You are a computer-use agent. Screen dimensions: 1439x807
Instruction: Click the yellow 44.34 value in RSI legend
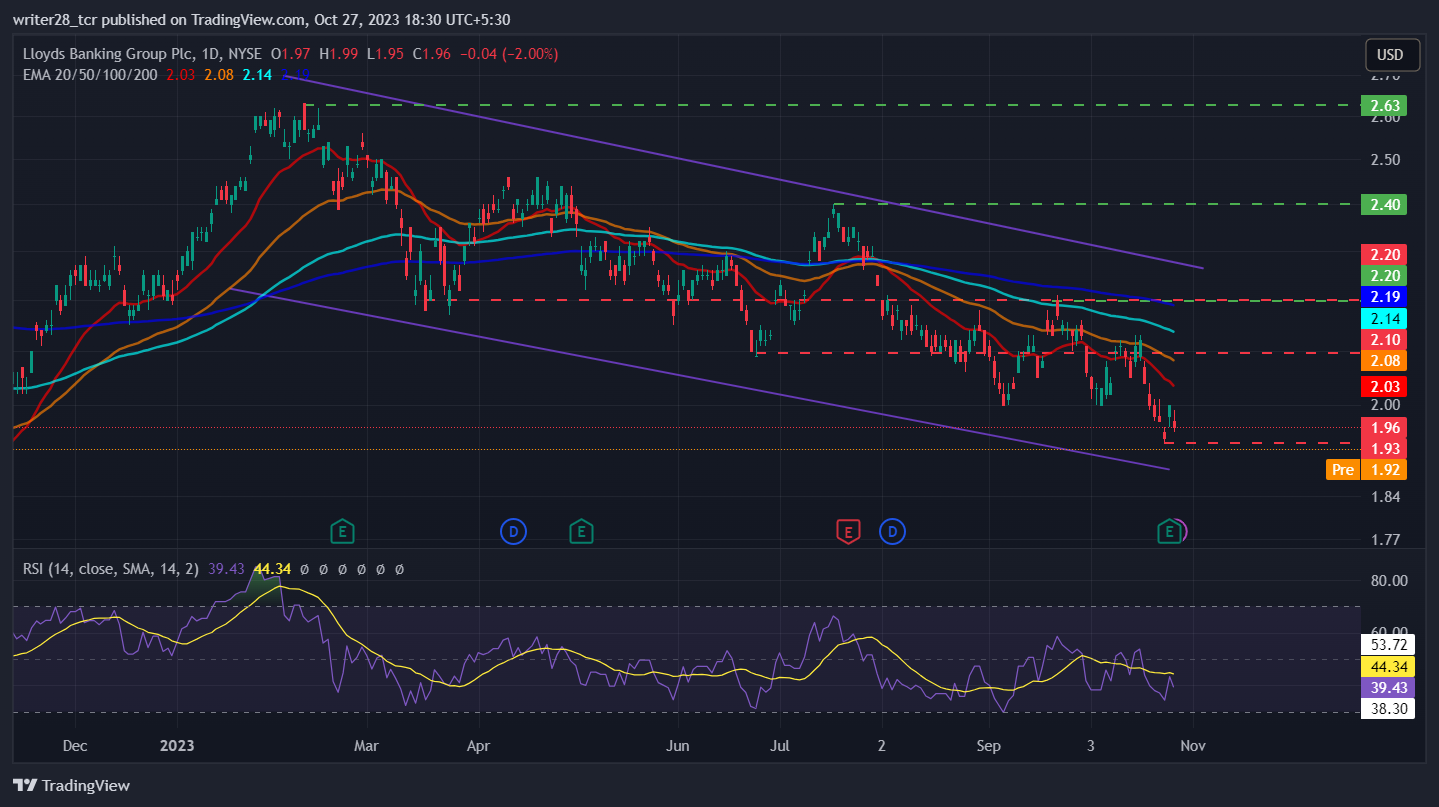click(270, 569)
